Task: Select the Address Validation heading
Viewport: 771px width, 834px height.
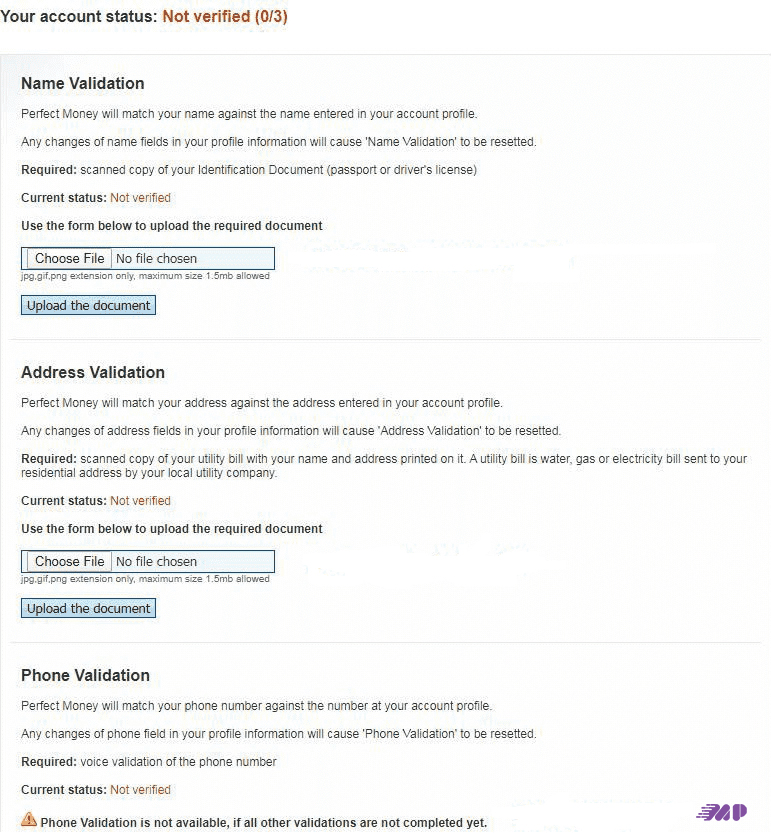Action: [x=92, y=372]
